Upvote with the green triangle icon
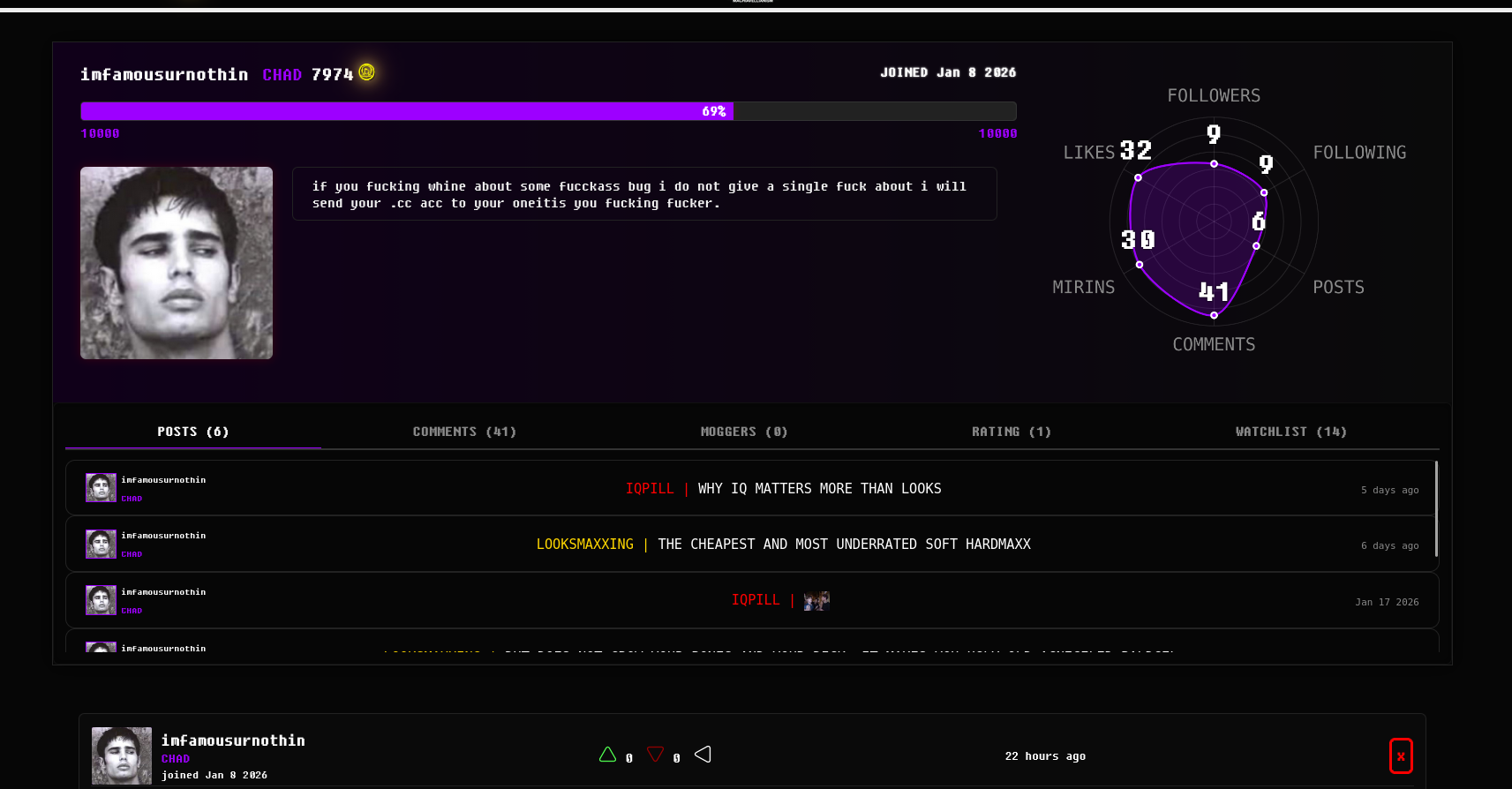 (607, 755)
